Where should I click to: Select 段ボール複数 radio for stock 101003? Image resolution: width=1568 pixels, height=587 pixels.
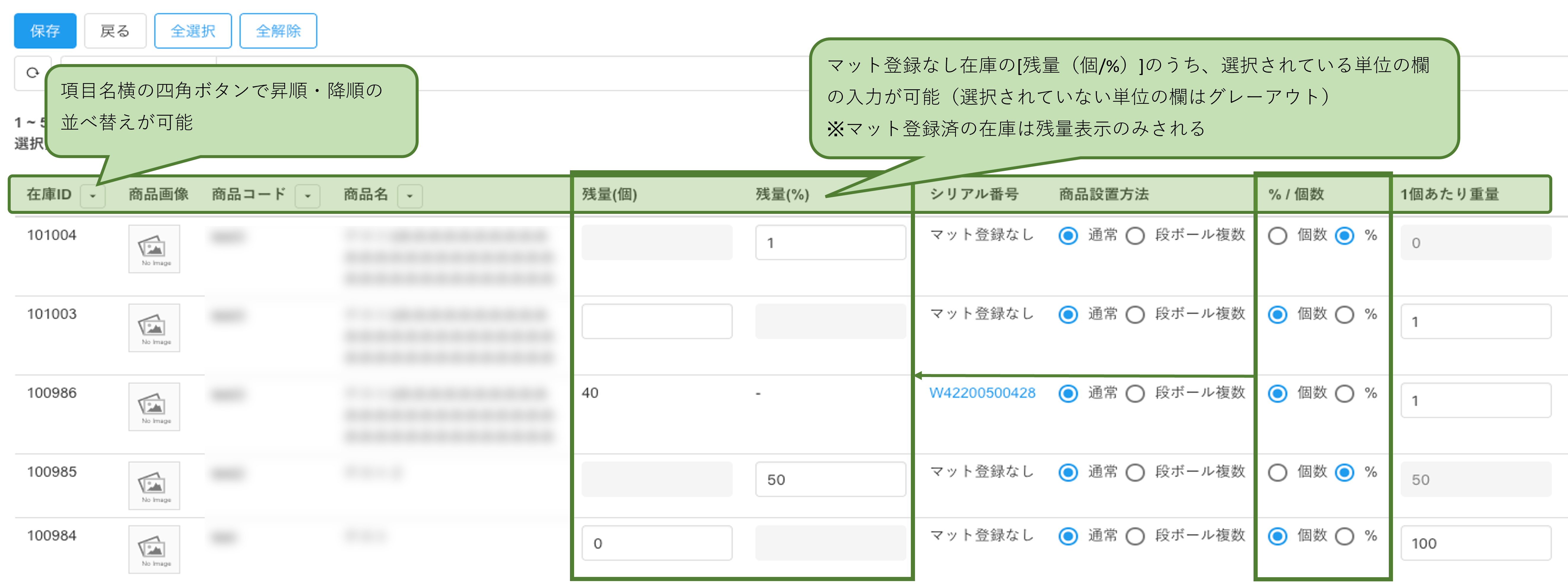pos(1135,314)
